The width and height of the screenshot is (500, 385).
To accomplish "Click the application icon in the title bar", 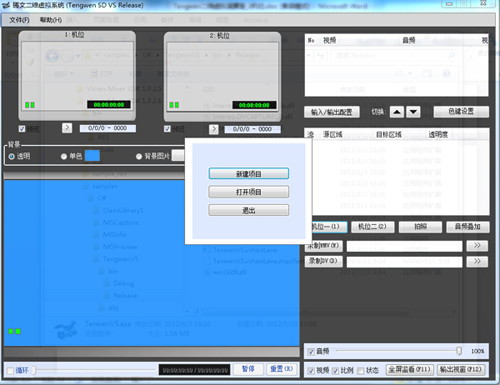I will click(6, 5).
